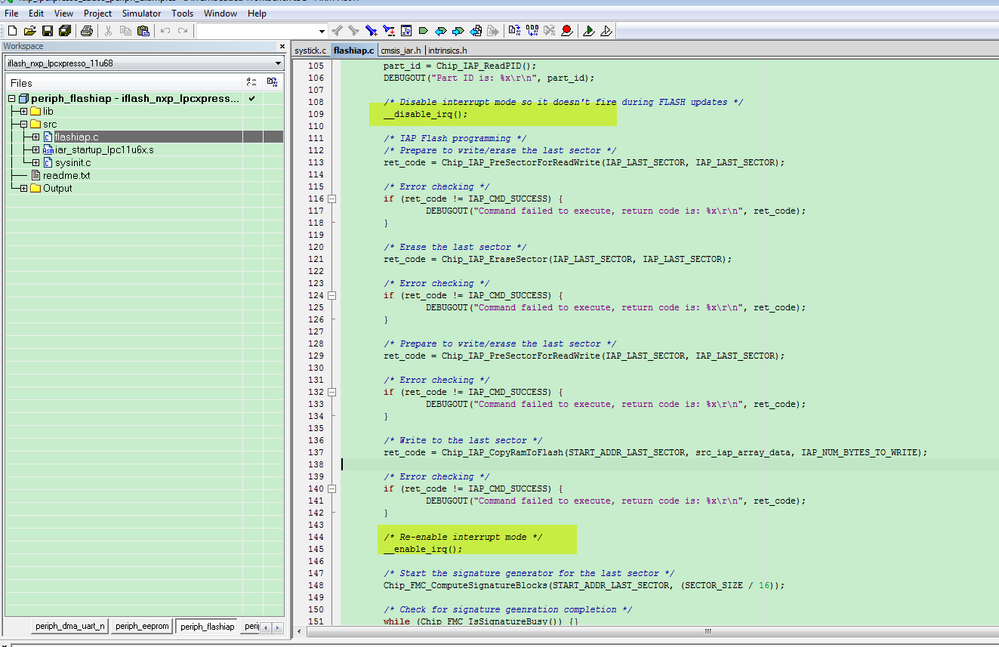Open the workspace configuration dropdown iflash_nxp_lpcxpresso_11u68
999x647 pixels.
[144, 63]
